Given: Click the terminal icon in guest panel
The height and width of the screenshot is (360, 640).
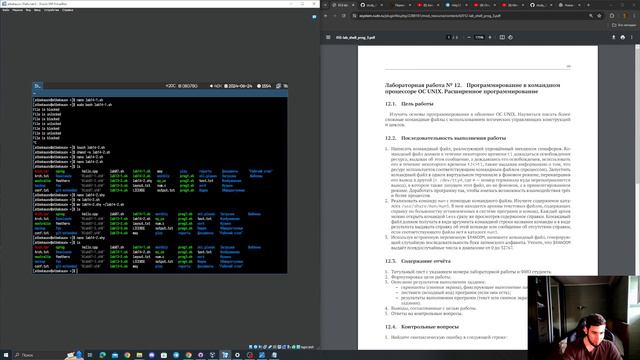Looking at the screenshot, I should 38,86.
